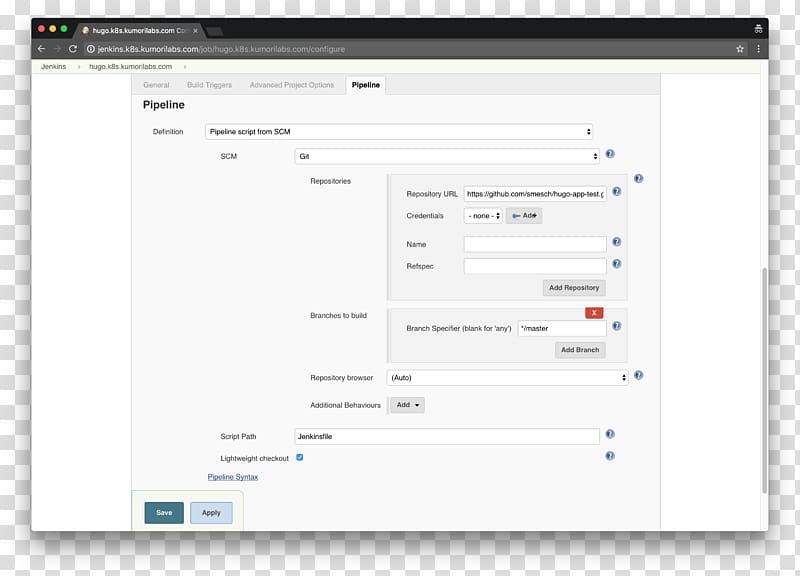
Task: Open help for the Name field
Action: (x=616, y=242)
